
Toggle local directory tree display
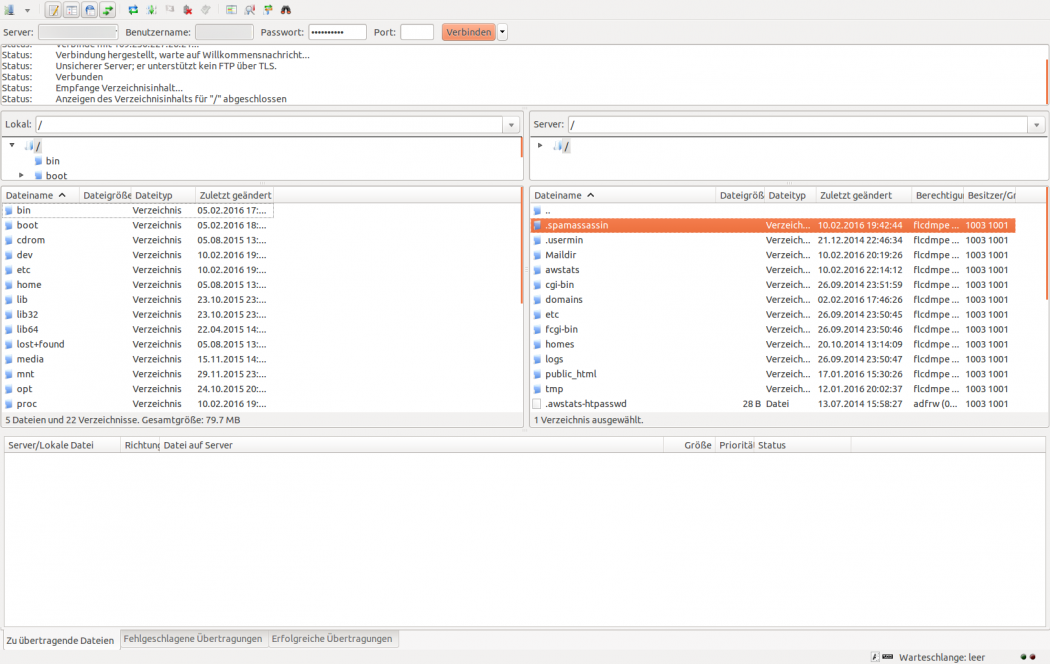click(x=71, y=10)
